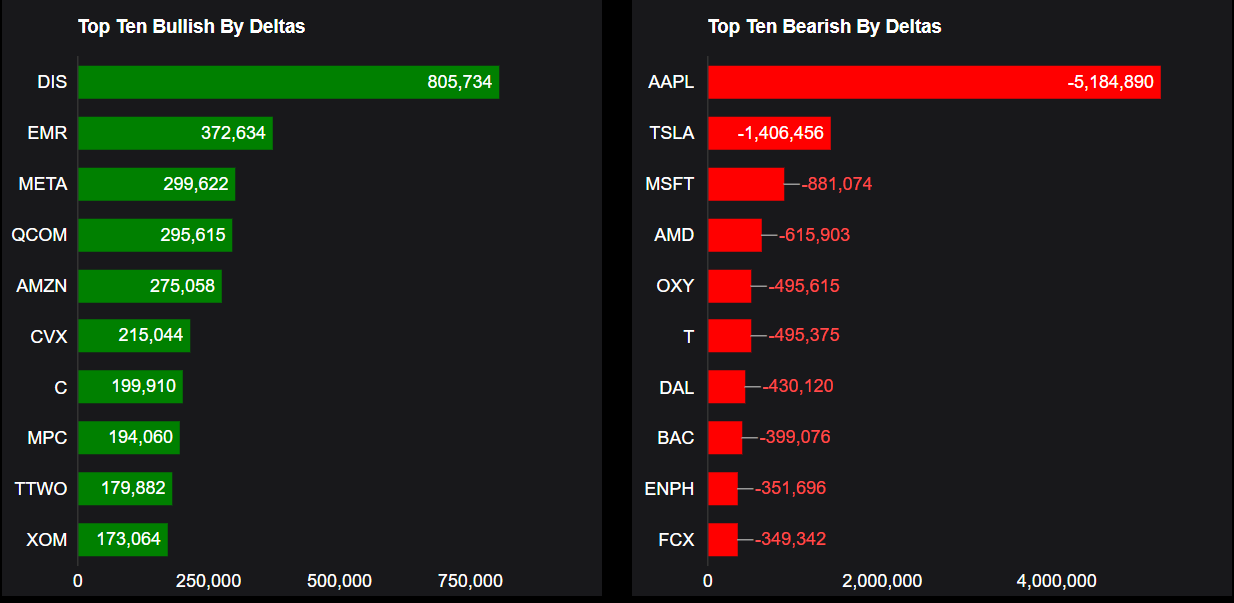This screenshot has width=1234, height=603.
Task: Click the "Top Ten Bullish By Deltas" title
Action: (x=192, y=27)
